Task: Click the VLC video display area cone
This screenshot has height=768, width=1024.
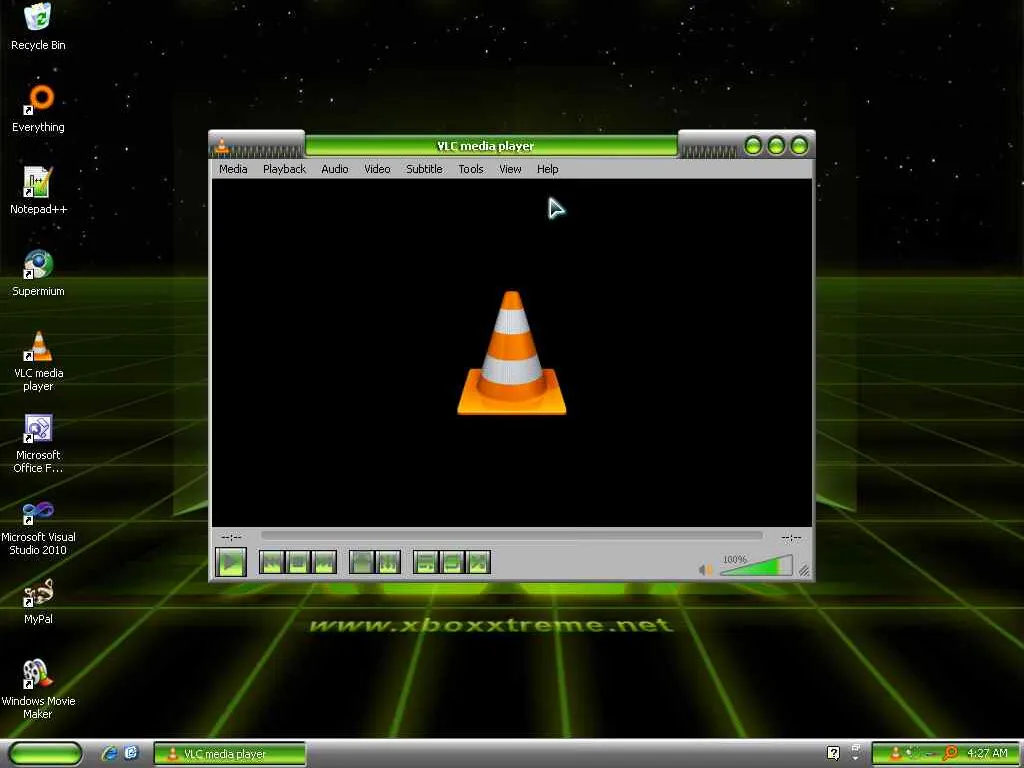Action: (511, 353)
